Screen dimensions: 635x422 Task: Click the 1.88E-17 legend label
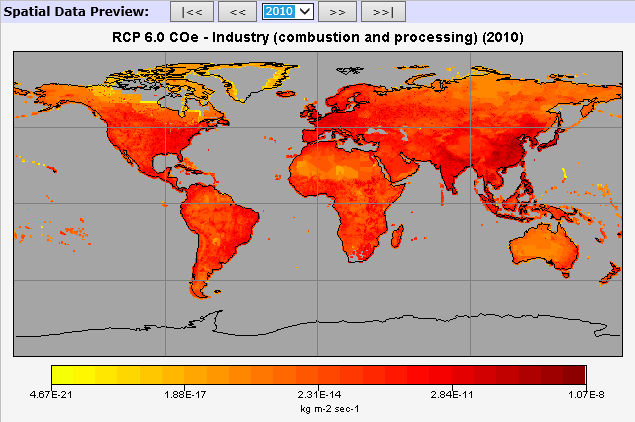(x=184, y=395)
